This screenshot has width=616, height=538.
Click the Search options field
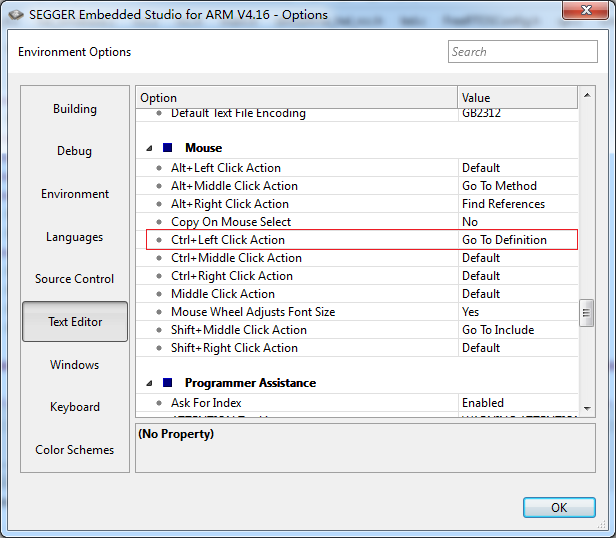point(522,51)
